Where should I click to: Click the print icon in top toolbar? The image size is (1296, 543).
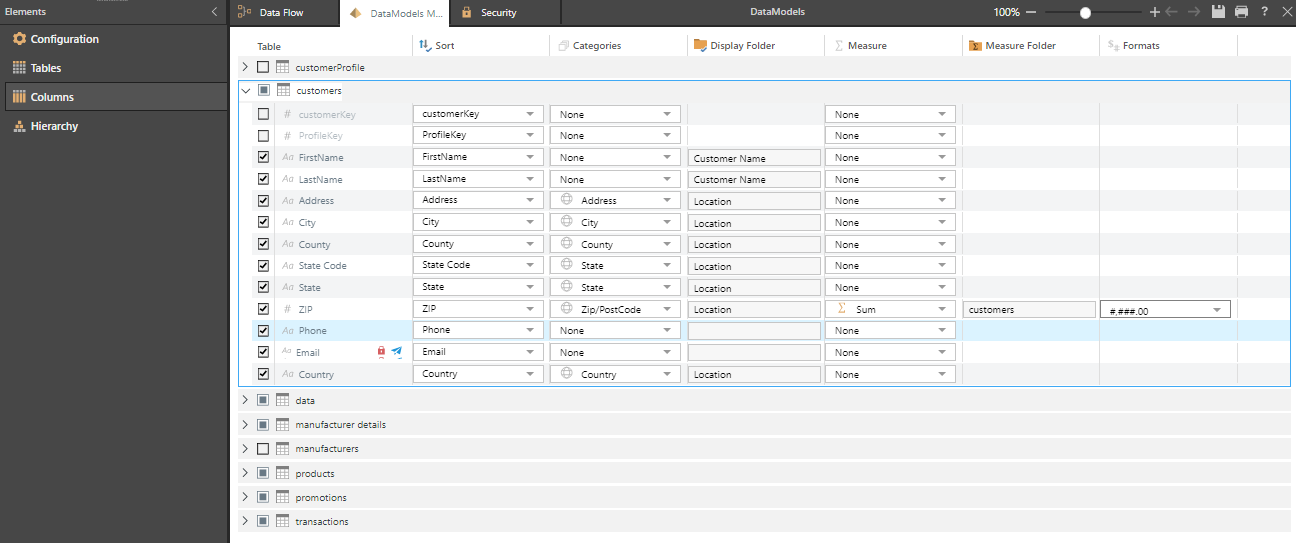1241,12
